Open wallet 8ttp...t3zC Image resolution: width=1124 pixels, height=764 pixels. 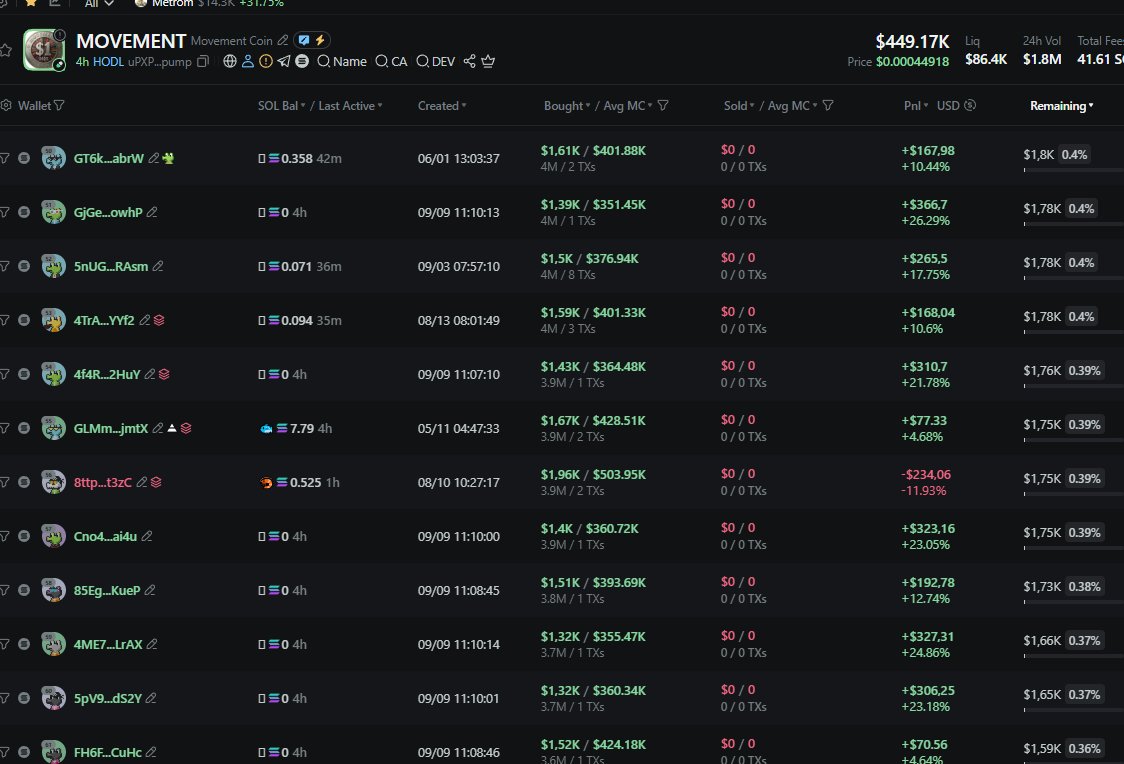coord(103,482)
